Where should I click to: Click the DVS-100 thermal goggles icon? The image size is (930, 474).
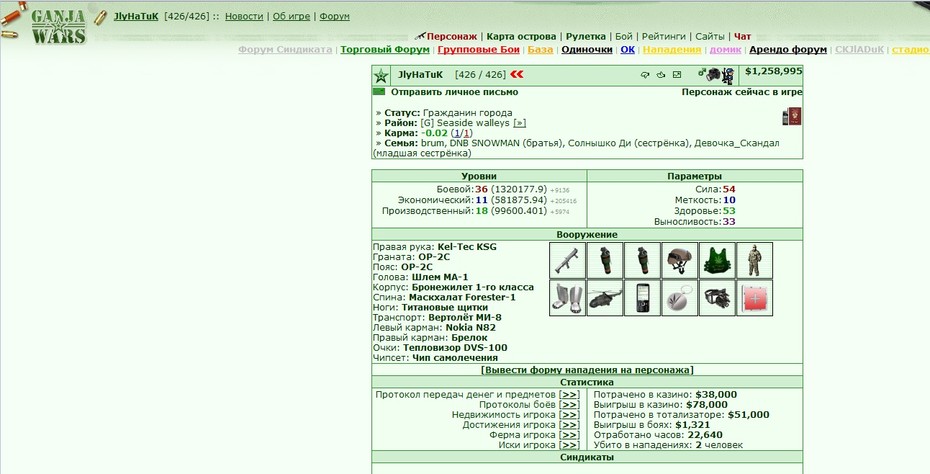pos(717,298)
